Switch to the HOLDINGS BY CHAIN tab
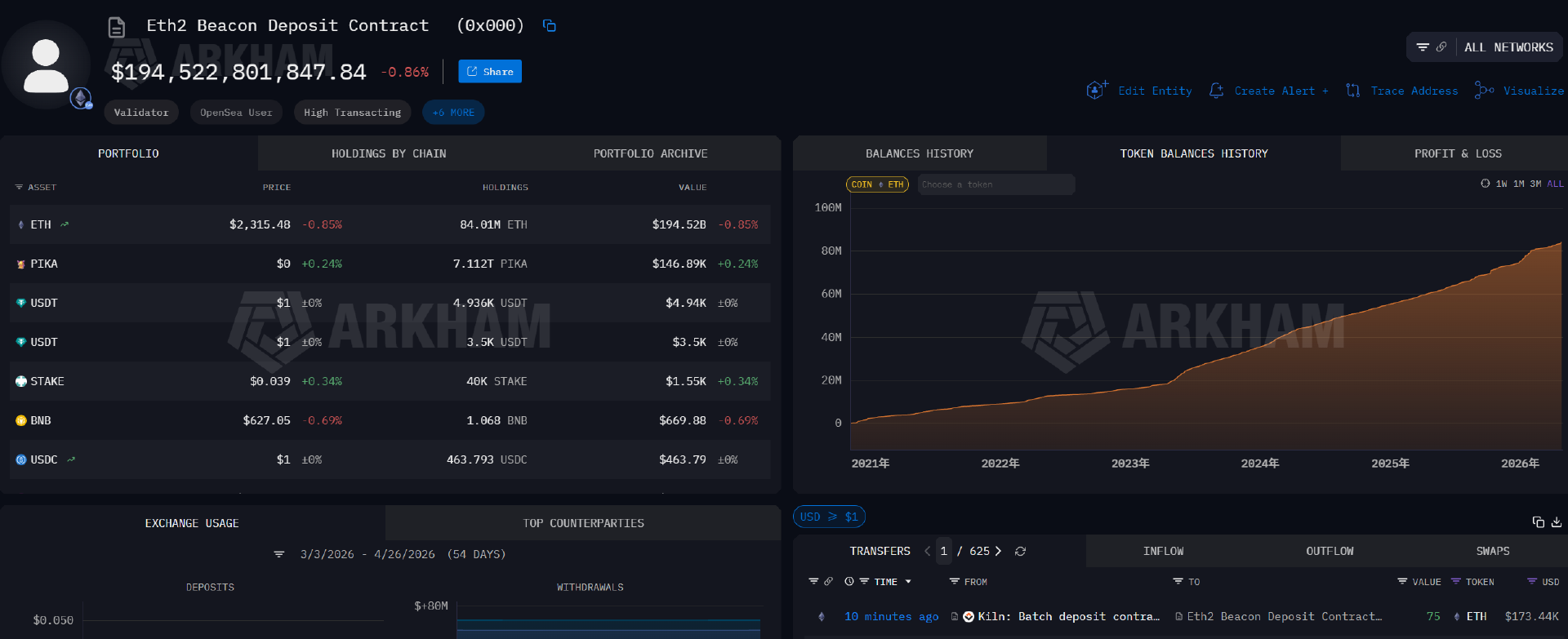 389,153
